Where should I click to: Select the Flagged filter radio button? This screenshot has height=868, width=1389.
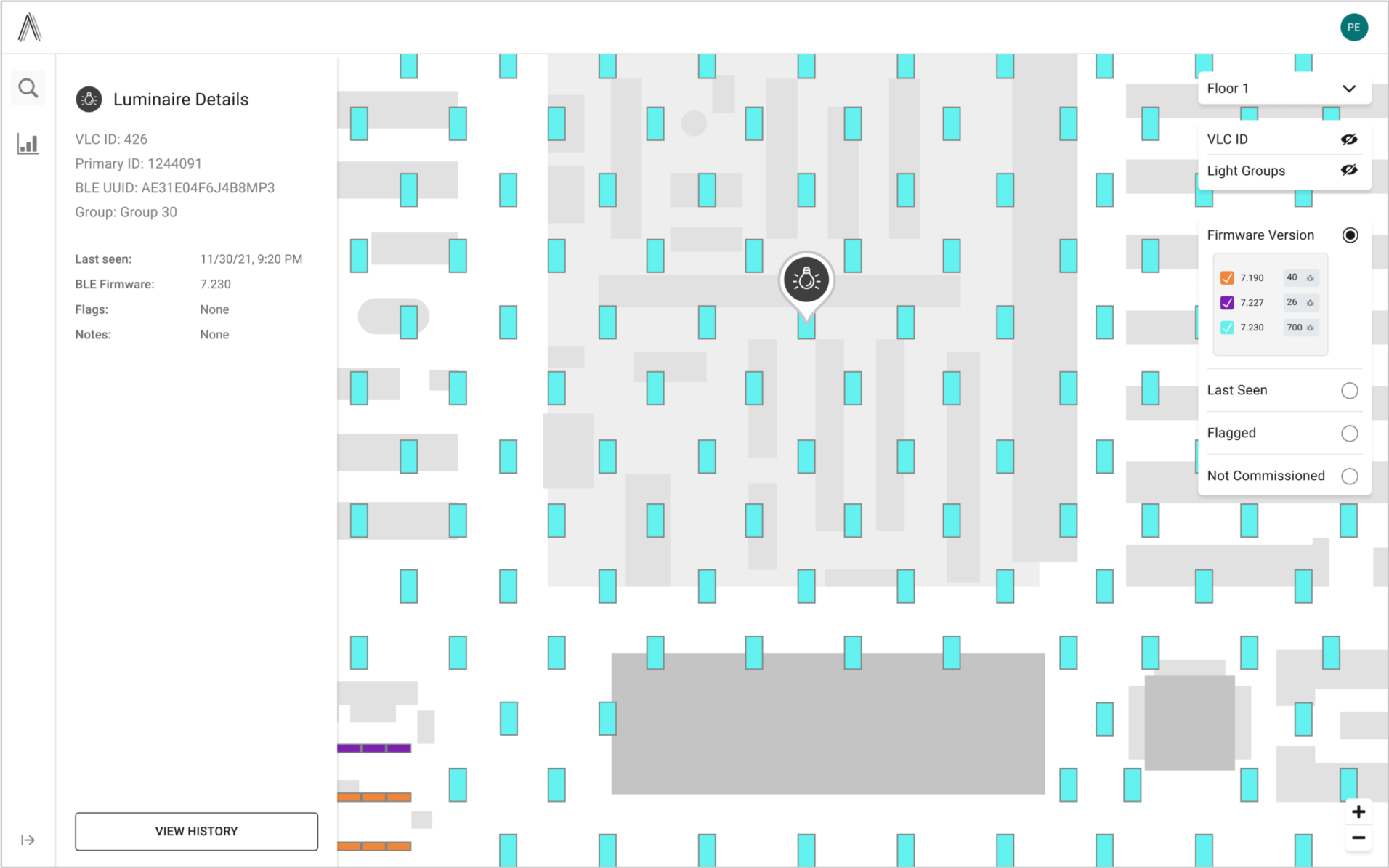click(x=1349, y=434)
